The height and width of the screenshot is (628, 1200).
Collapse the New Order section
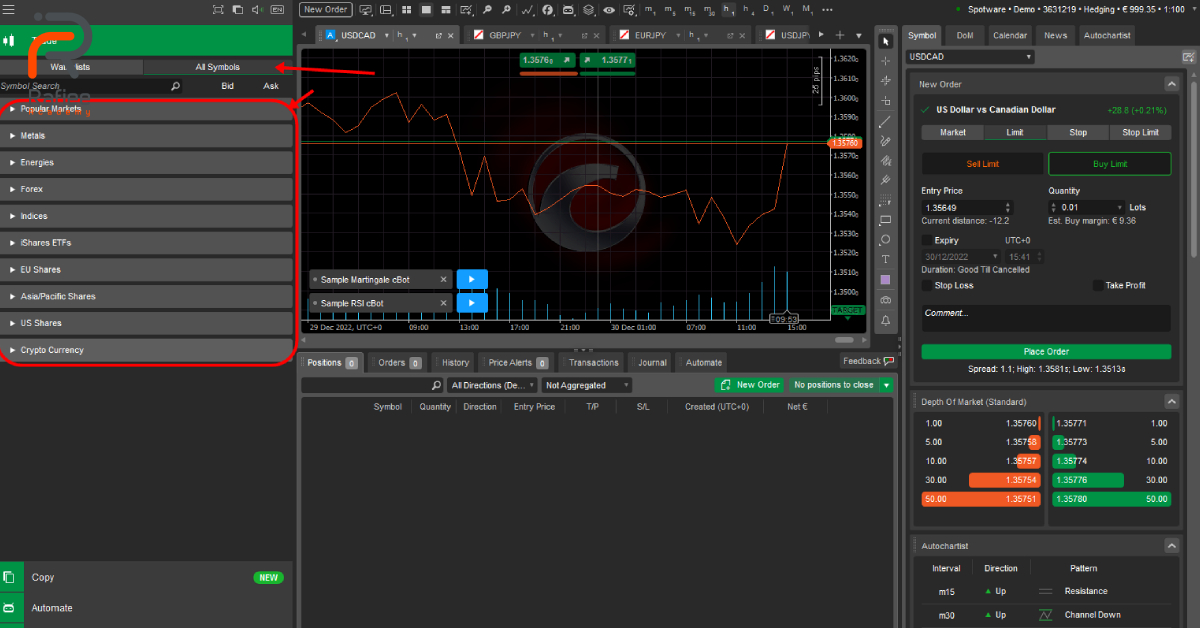(1172, 84)
